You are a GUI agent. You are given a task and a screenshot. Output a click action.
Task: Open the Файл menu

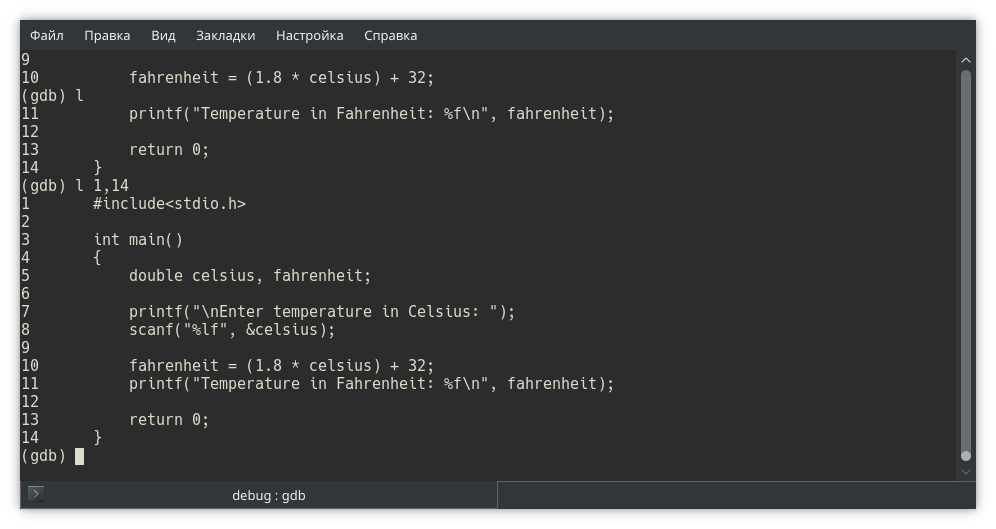(x=47, y=35)
